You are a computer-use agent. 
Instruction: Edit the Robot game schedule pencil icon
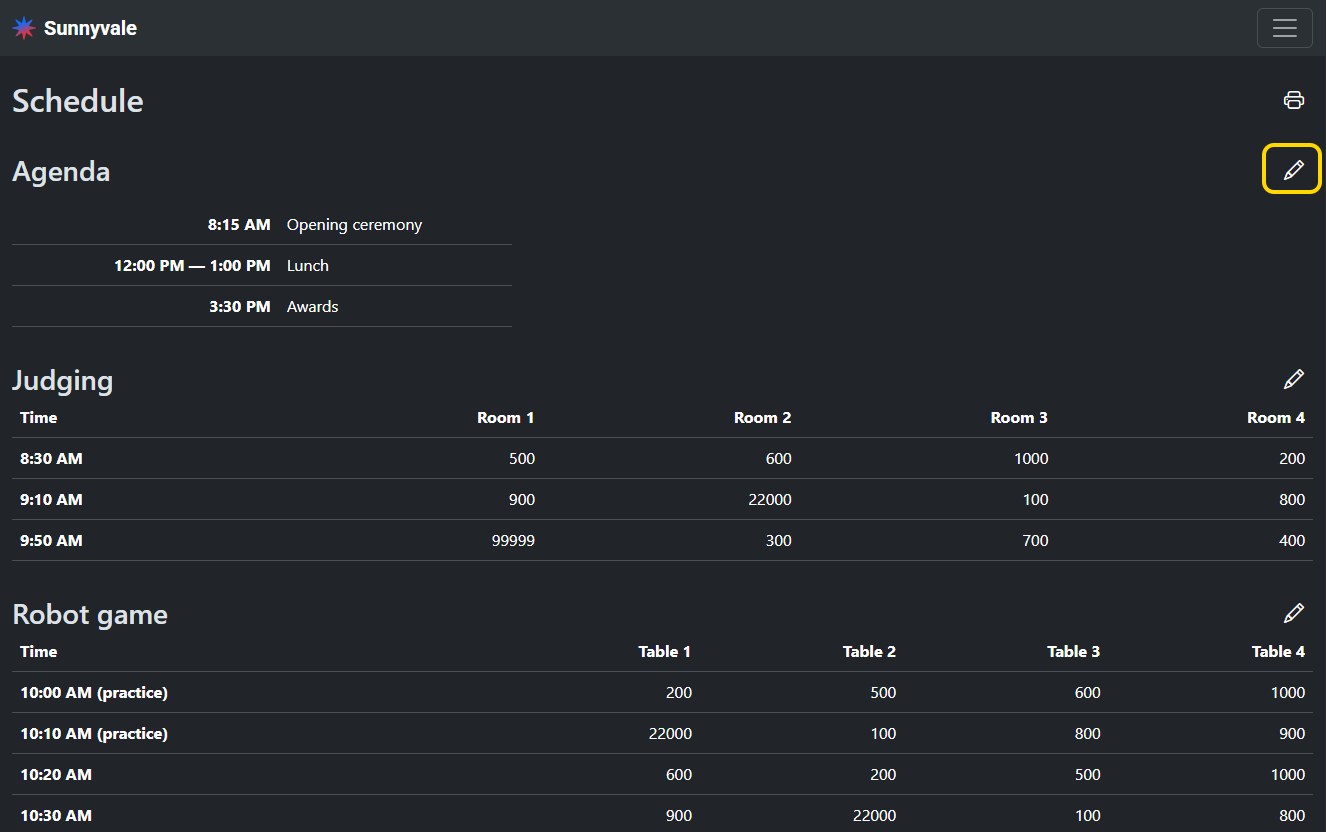click(x=1293, y=613)
